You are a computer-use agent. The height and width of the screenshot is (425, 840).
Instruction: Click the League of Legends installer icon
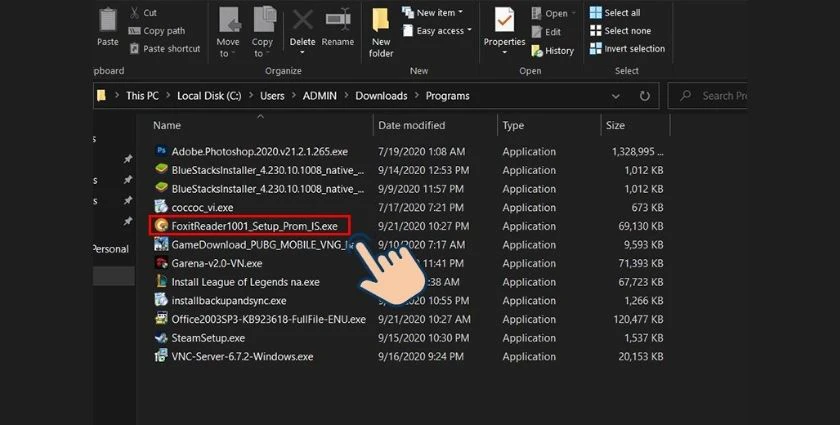click(x=161, y=281)
